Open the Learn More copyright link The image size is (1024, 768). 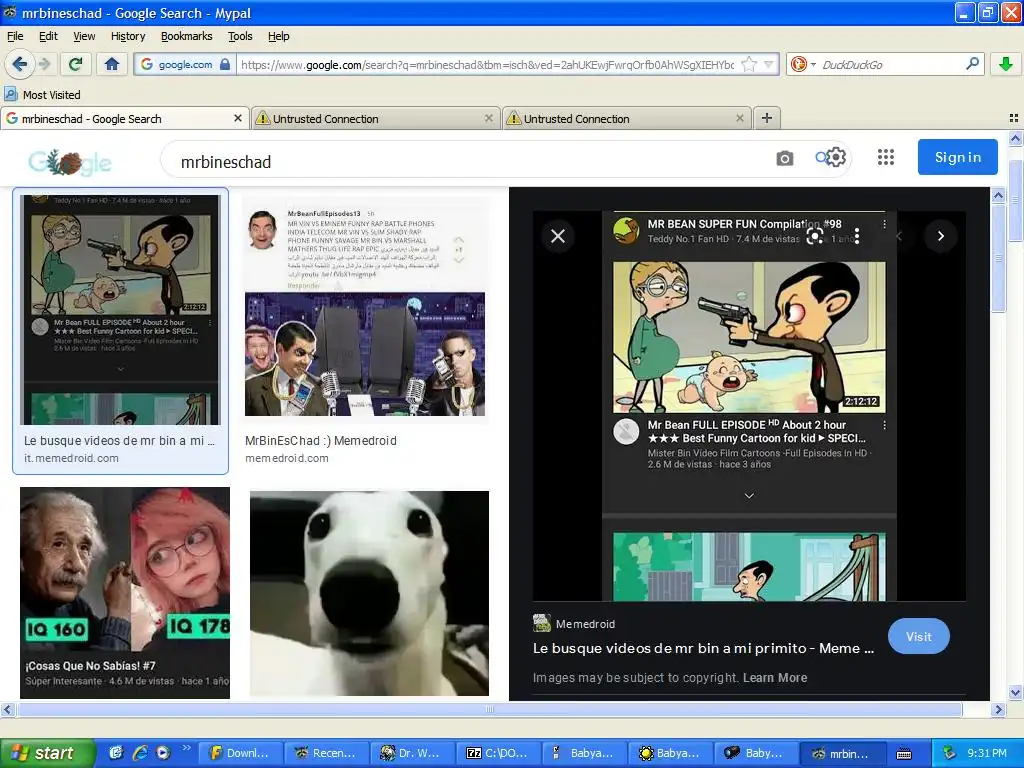pyautogui.click(x=775, y=677)
